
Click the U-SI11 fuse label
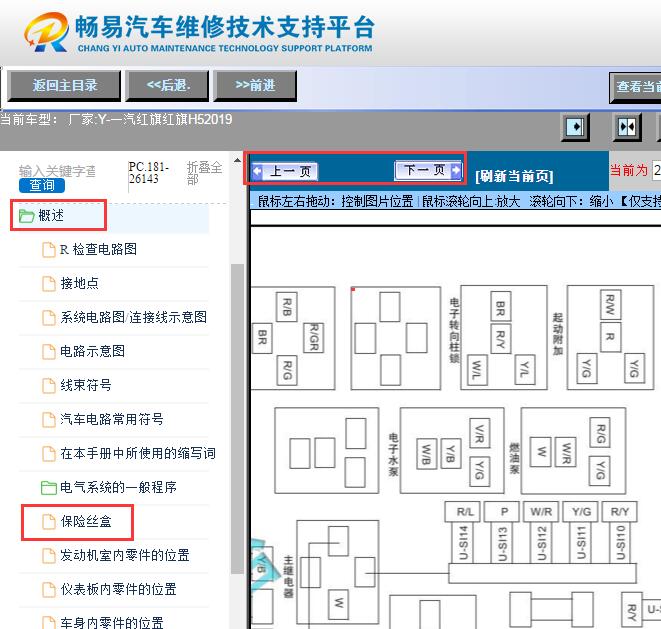(581, 543)
